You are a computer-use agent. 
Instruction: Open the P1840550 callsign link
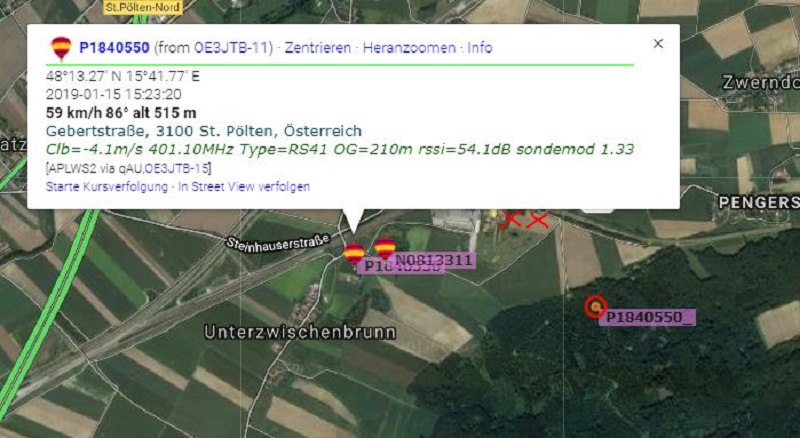[x=114, y=48]
